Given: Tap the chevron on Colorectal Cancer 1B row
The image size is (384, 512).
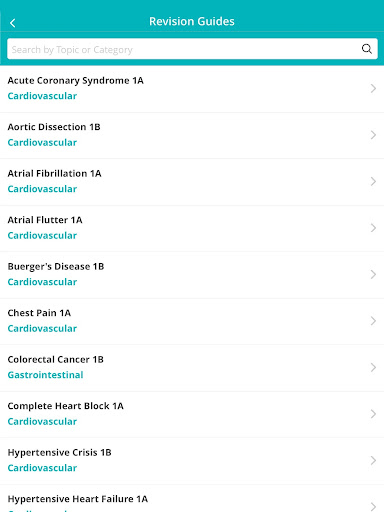Looking at the screenshot, I should pos(373,367).
